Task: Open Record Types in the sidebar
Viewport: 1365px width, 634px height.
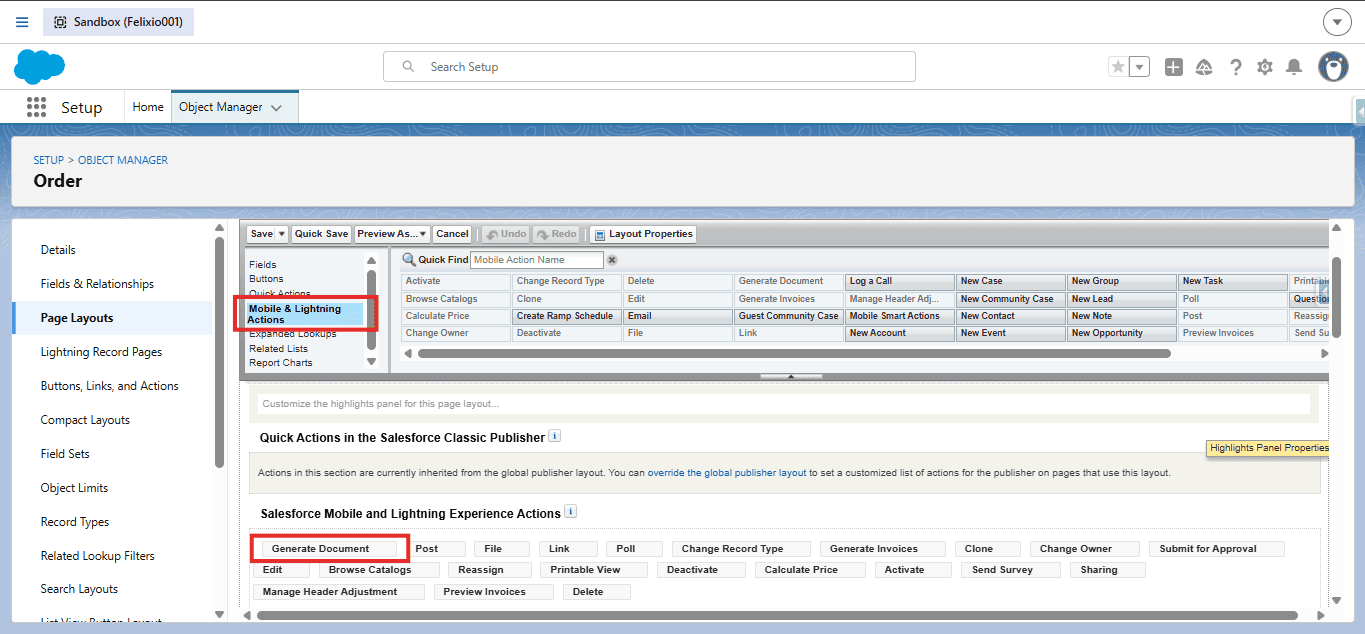Action: (x=75, y=522)
